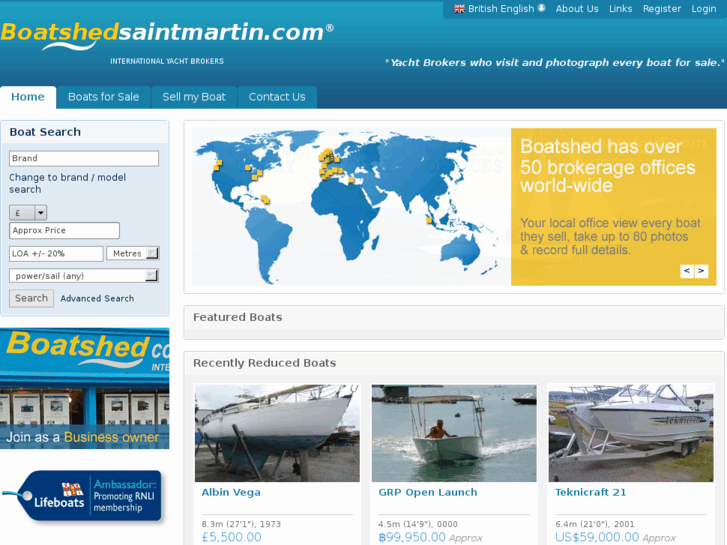Click the GRP Open Launch title link
This screenshot has width=727, height=545.
(x=427, y=492)
